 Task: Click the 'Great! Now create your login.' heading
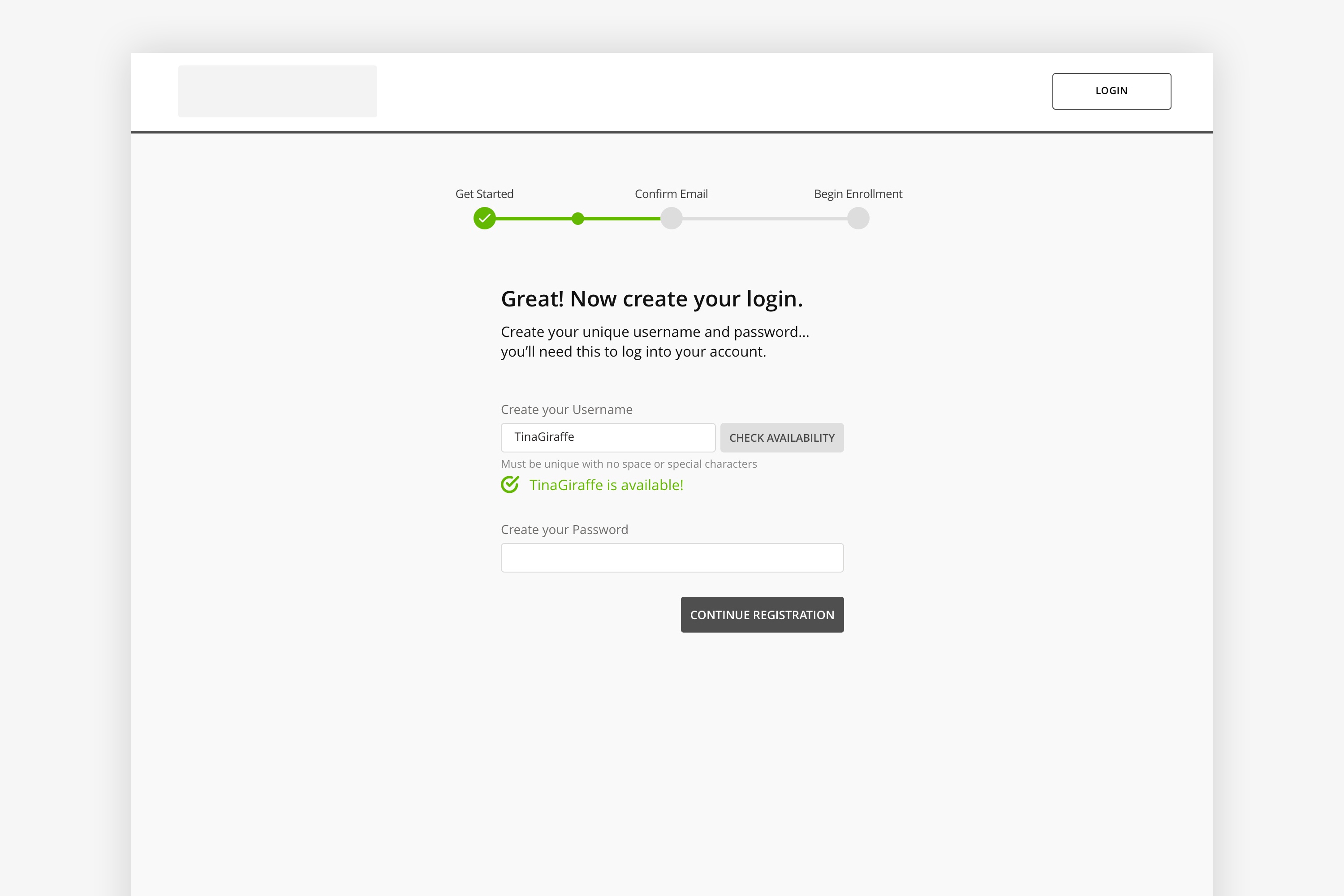652,299
